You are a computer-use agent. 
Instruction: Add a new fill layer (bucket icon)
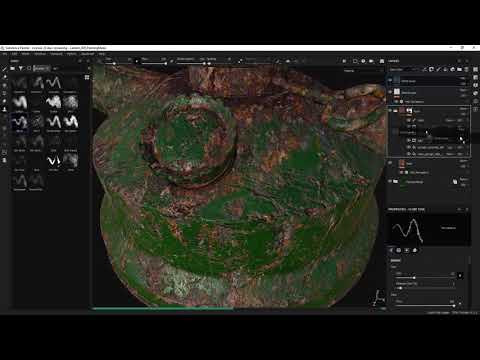pyautogui.click(x=445, y=69)
